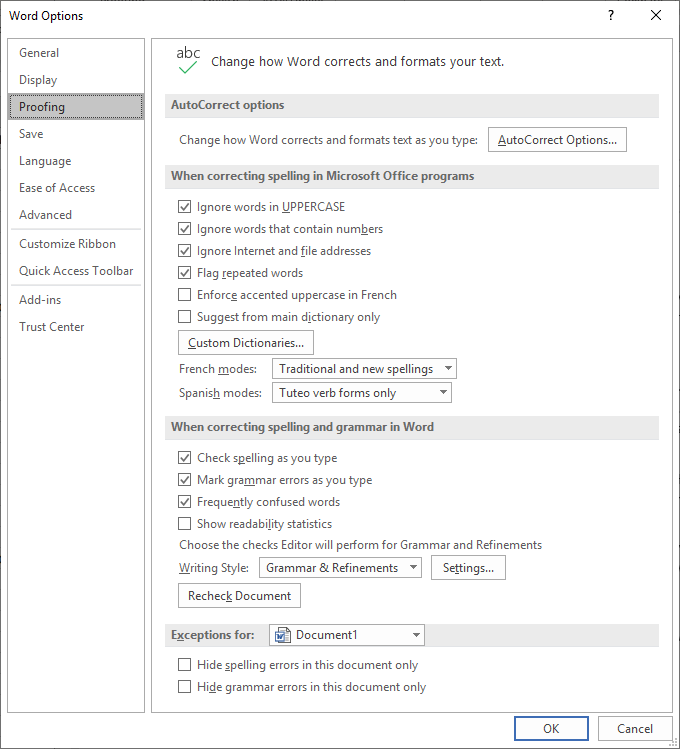Click the Word document icon beside Document1

(x=283, y=635)
